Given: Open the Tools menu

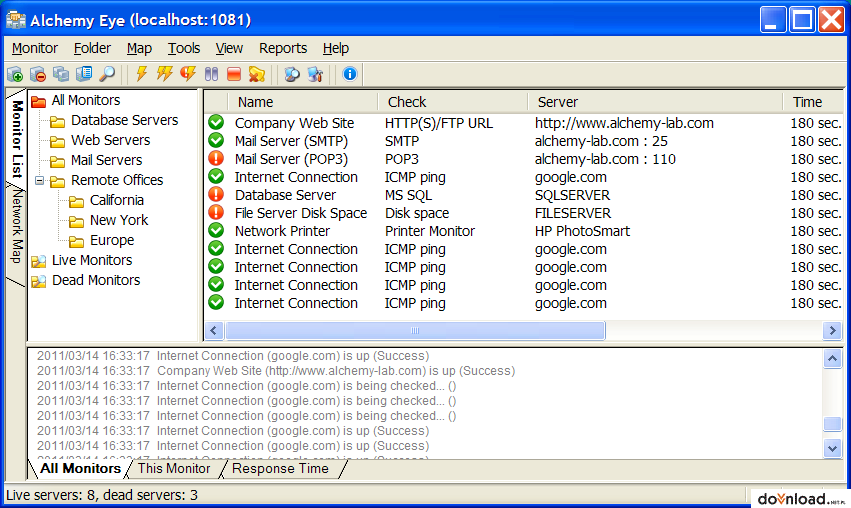Looking at the screenshot, I should coord(184,48).
